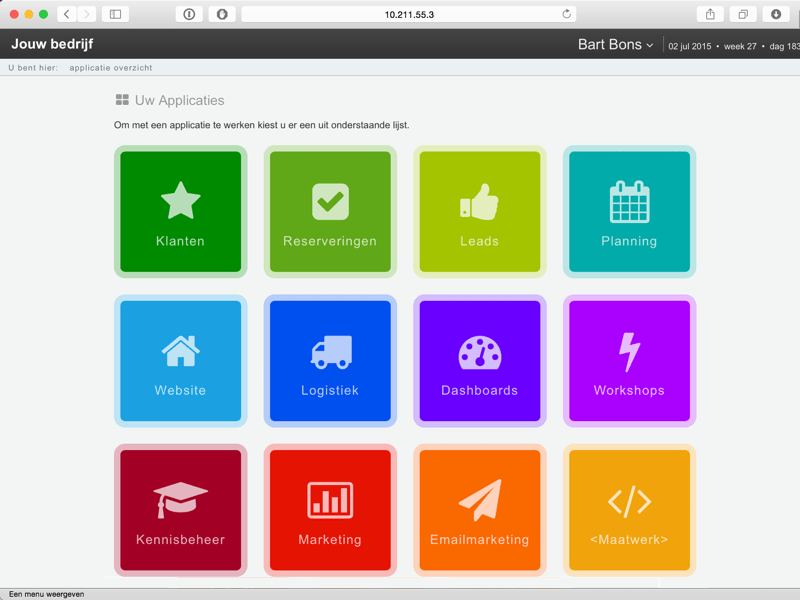Click the 1Password toolbar icon
800x600 pixels.
coord(189,14)
